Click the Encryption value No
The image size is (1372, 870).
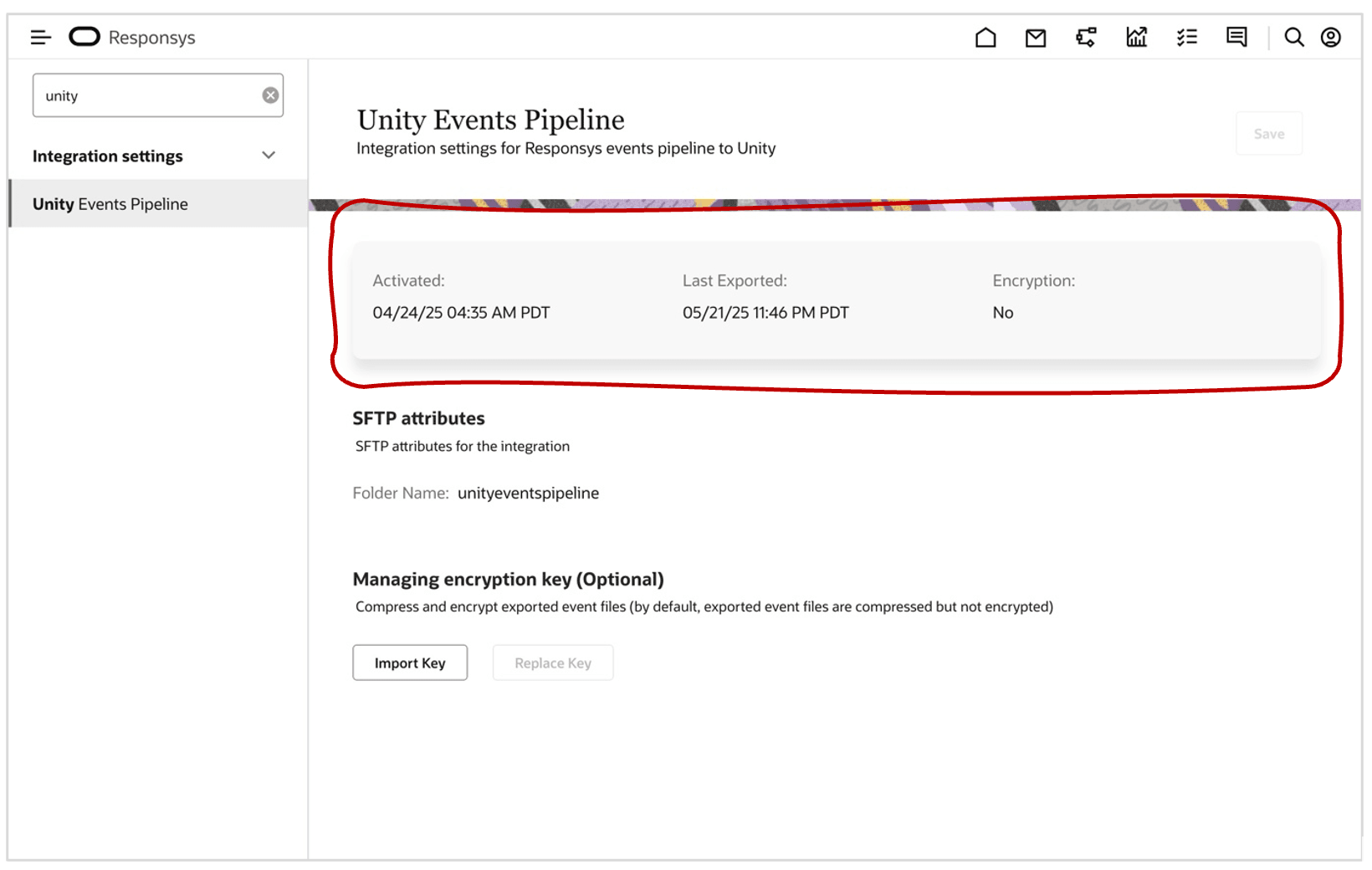point(1003,313)
